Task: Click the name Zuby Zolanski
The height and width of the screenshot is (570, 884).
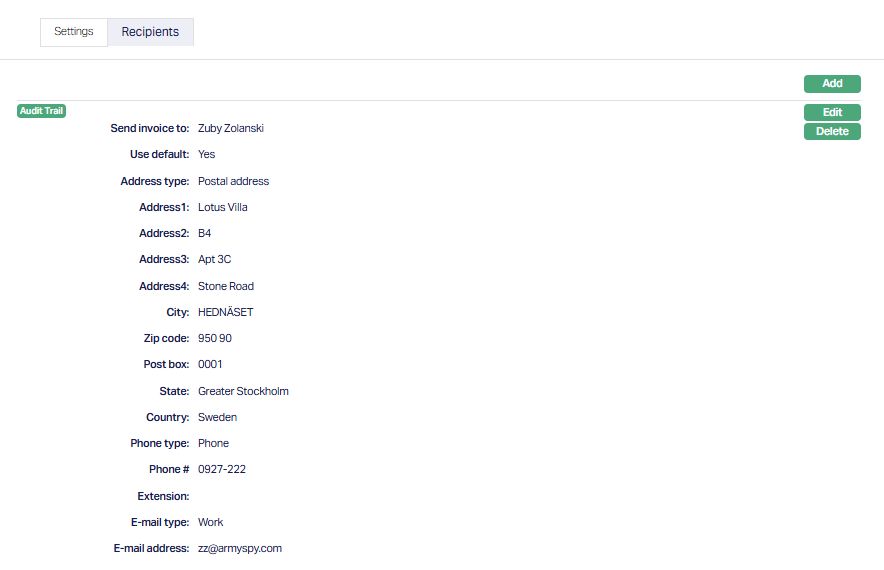Action: click(231, 128)
